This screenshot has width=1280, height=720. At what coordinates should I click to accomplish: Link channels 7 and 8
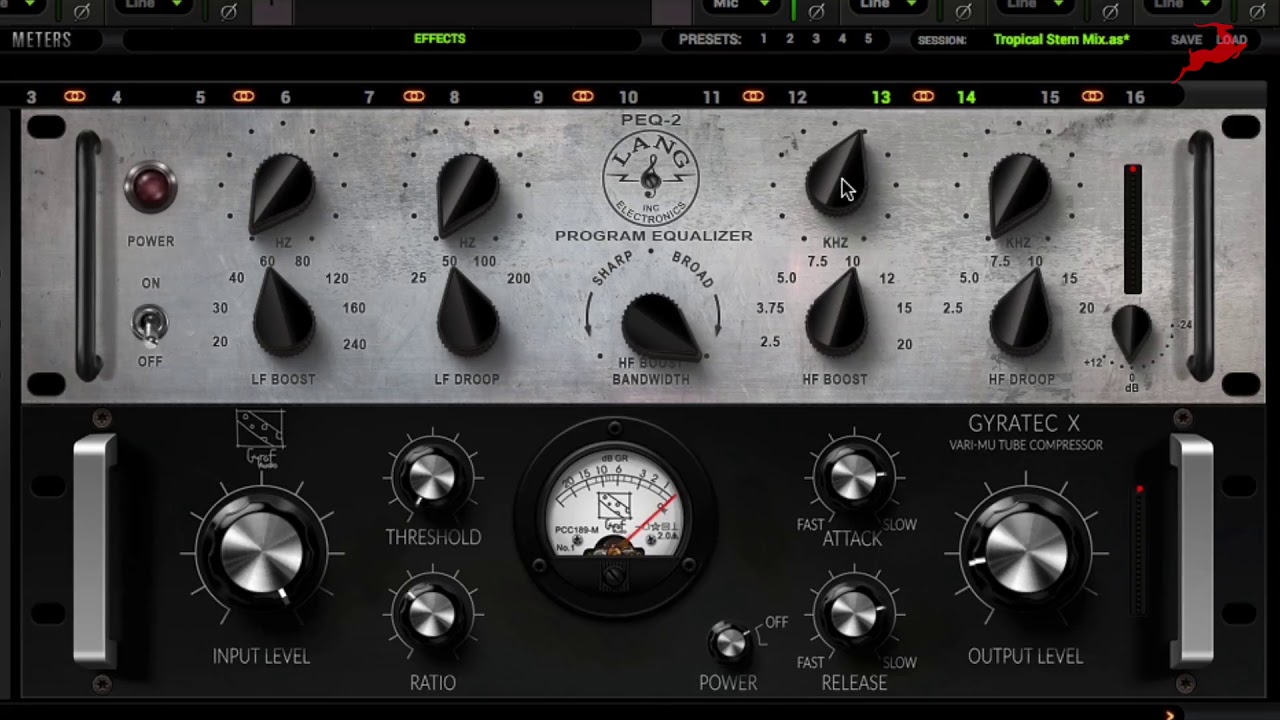[414, 97]
